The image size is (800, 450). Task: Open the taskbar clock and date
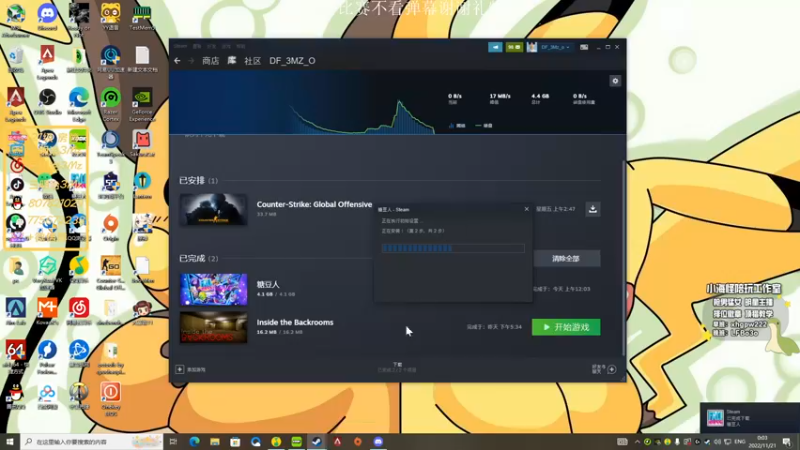762,441
